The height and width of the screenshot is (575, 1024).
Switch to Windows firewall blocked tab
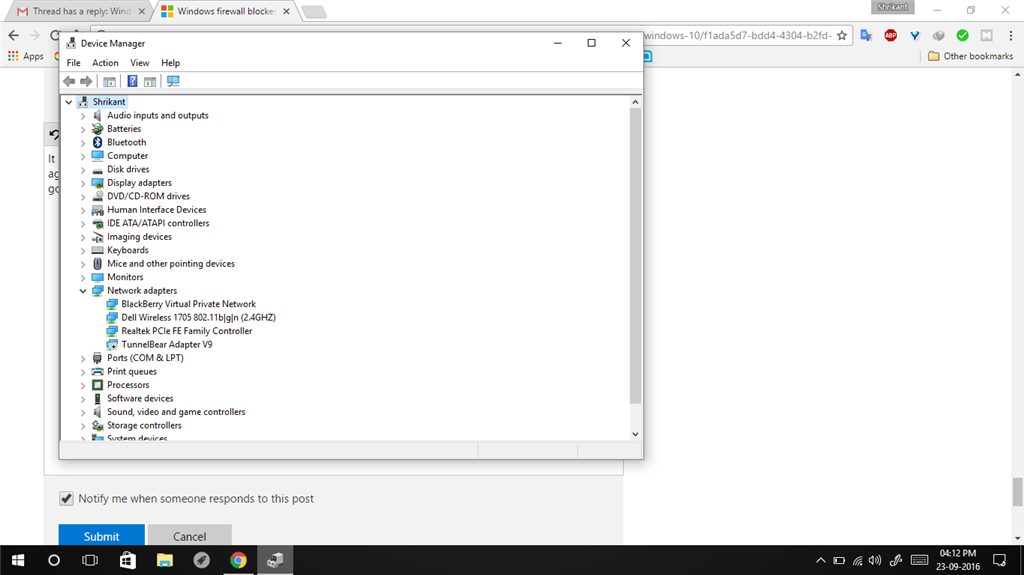click(x=225, y=11)
